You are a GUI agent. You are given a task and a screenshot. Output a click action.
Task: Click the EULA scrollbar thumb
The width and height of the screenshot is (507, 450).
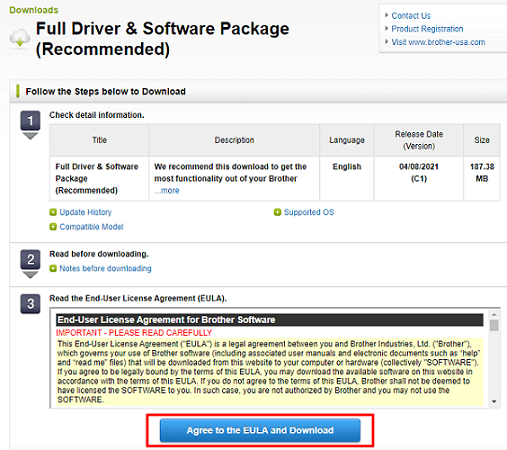tap(494, 325)
